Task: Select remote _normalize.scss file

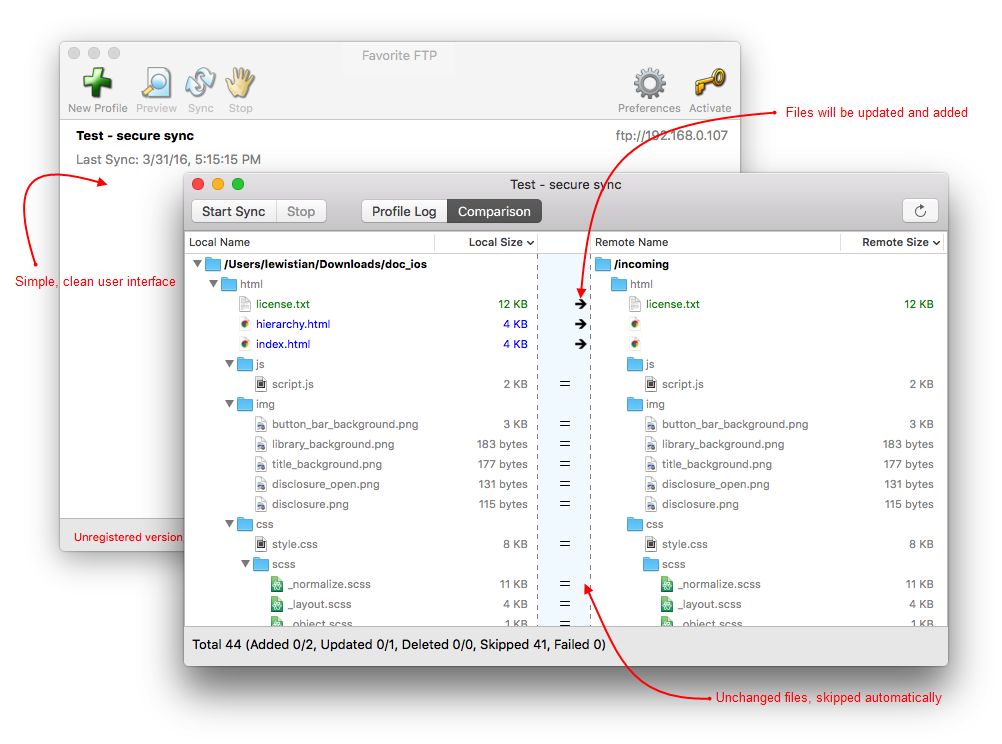Action: [719, 584]
